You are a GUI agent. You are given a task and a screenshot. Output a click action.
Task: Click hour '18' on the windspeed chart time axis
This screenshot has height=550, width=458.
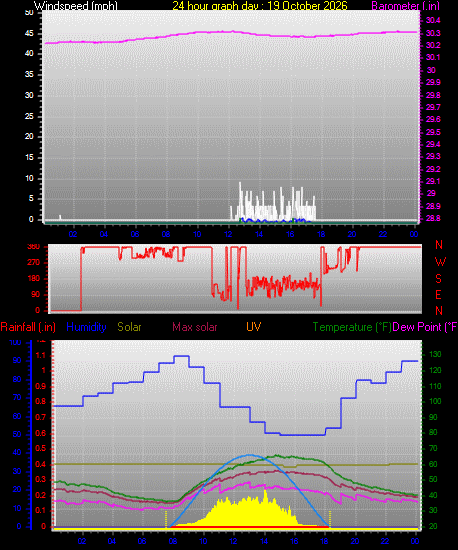pos(321,234)
